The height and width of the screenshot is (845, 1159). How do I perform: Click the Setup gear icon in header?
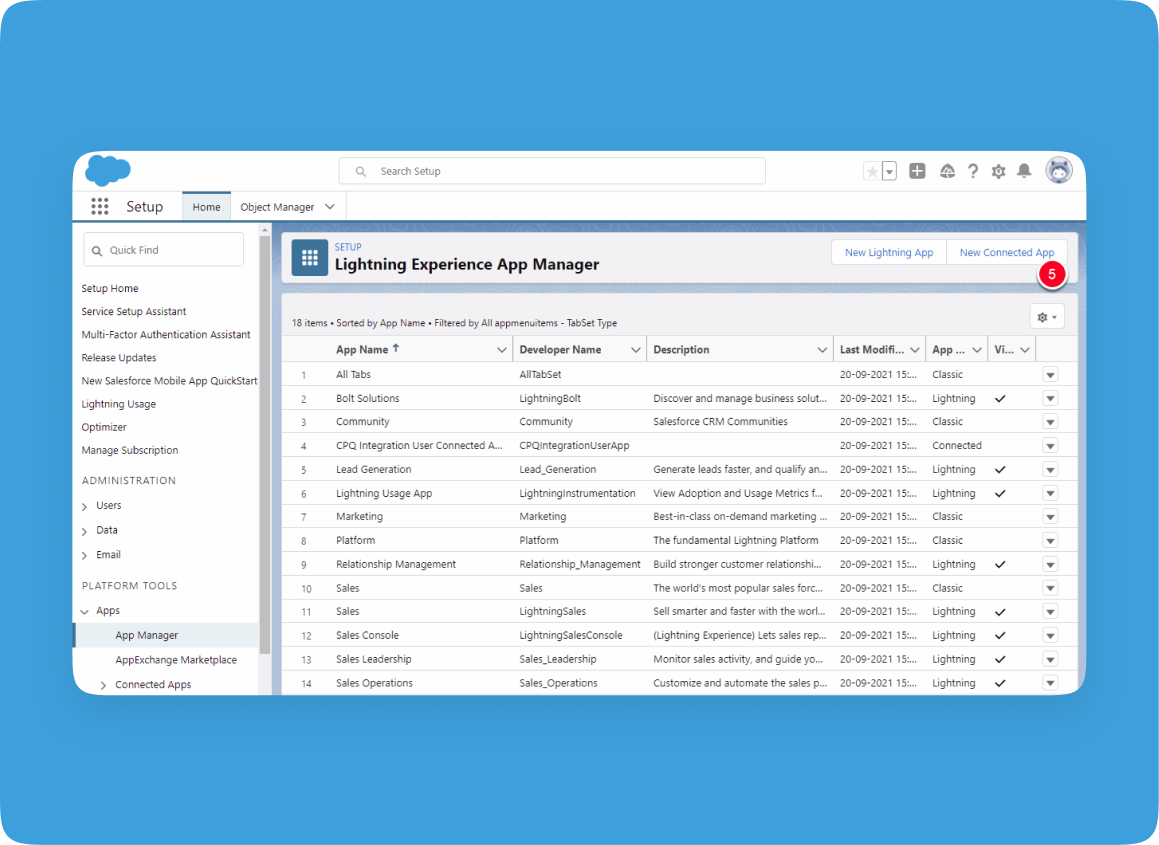(x=998, y=171)
